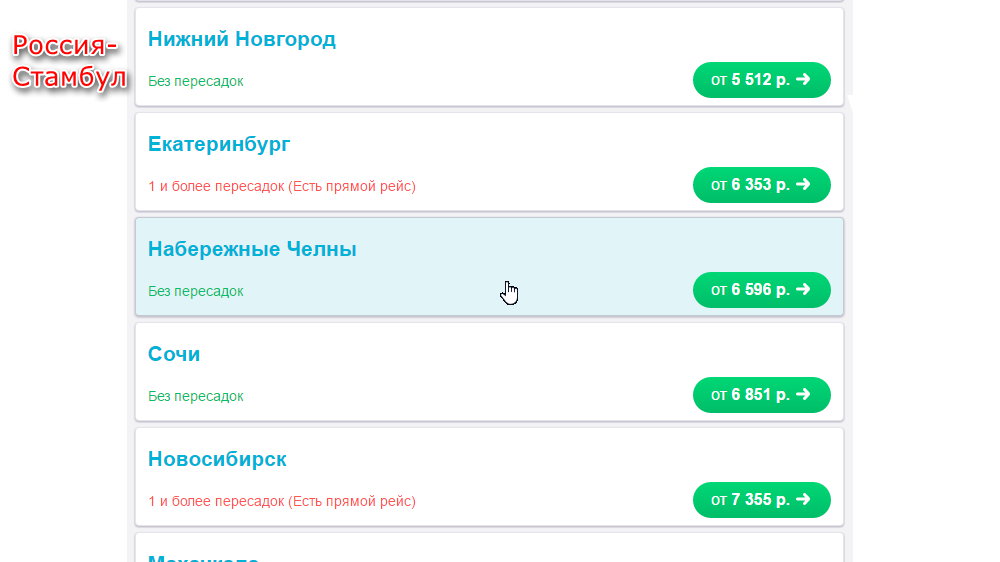Click the 'от 6 353 р.' price button
This screenshot has height=562, width=1000.
[761, 185]
